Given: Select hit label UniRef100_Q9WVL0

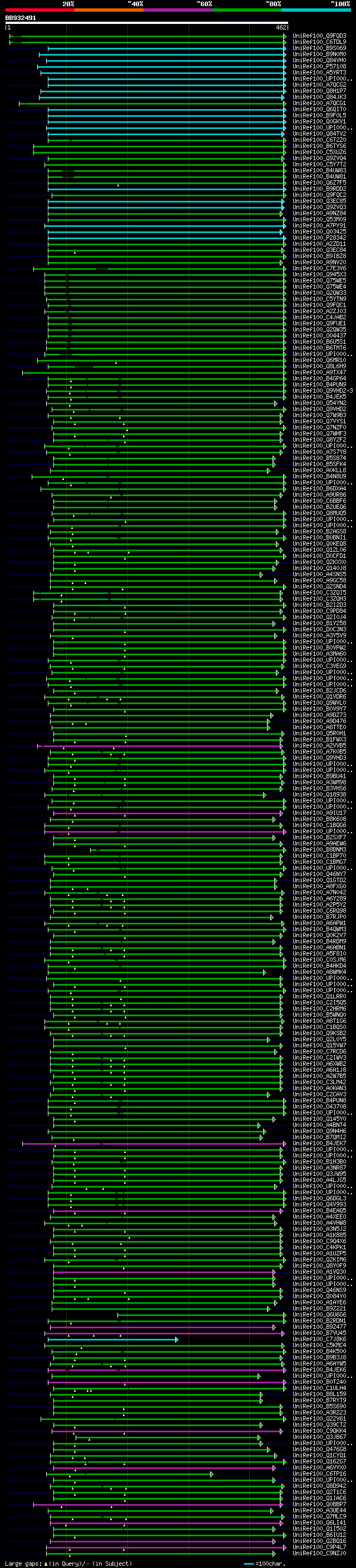Looking at the screenshot, I should 319,703.
